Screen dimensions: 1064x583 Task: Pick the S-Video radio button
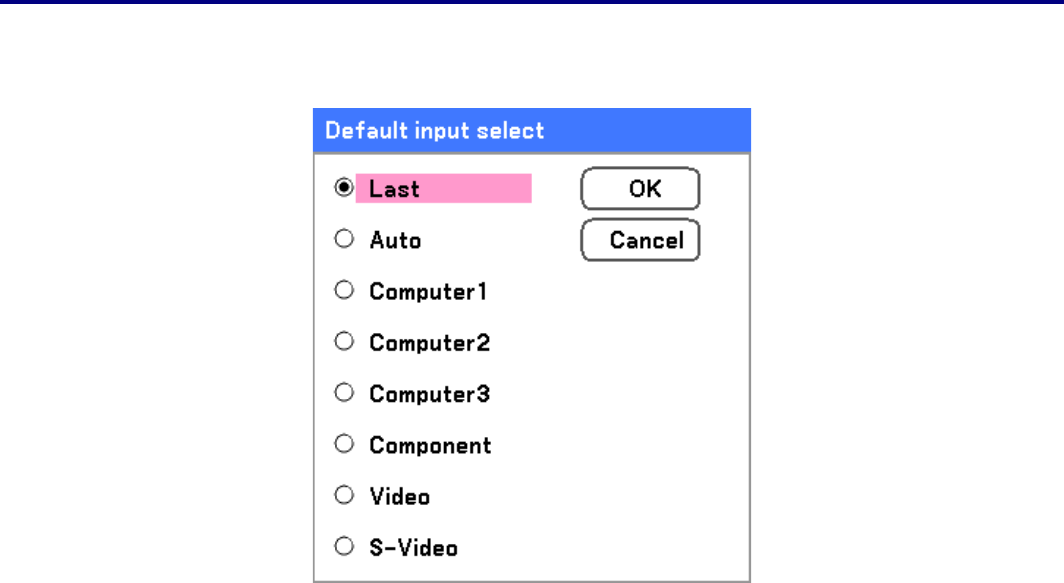click(x=344, y=547)
